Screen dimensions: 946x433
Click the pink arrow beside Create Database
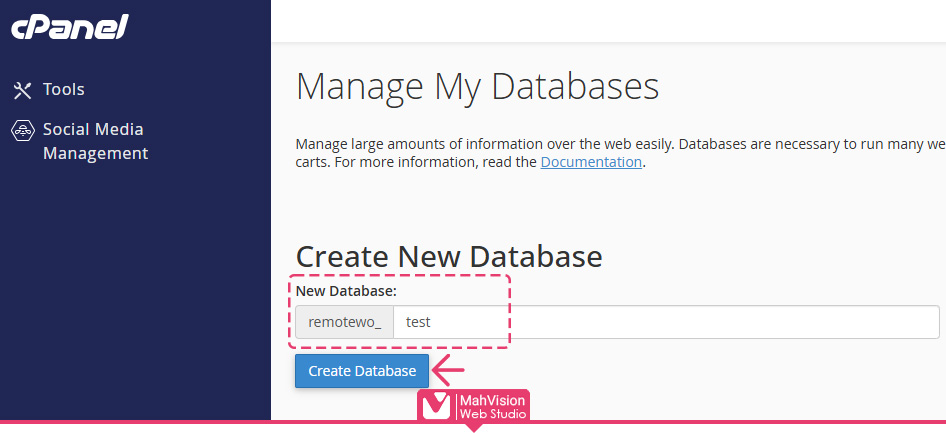449,371
